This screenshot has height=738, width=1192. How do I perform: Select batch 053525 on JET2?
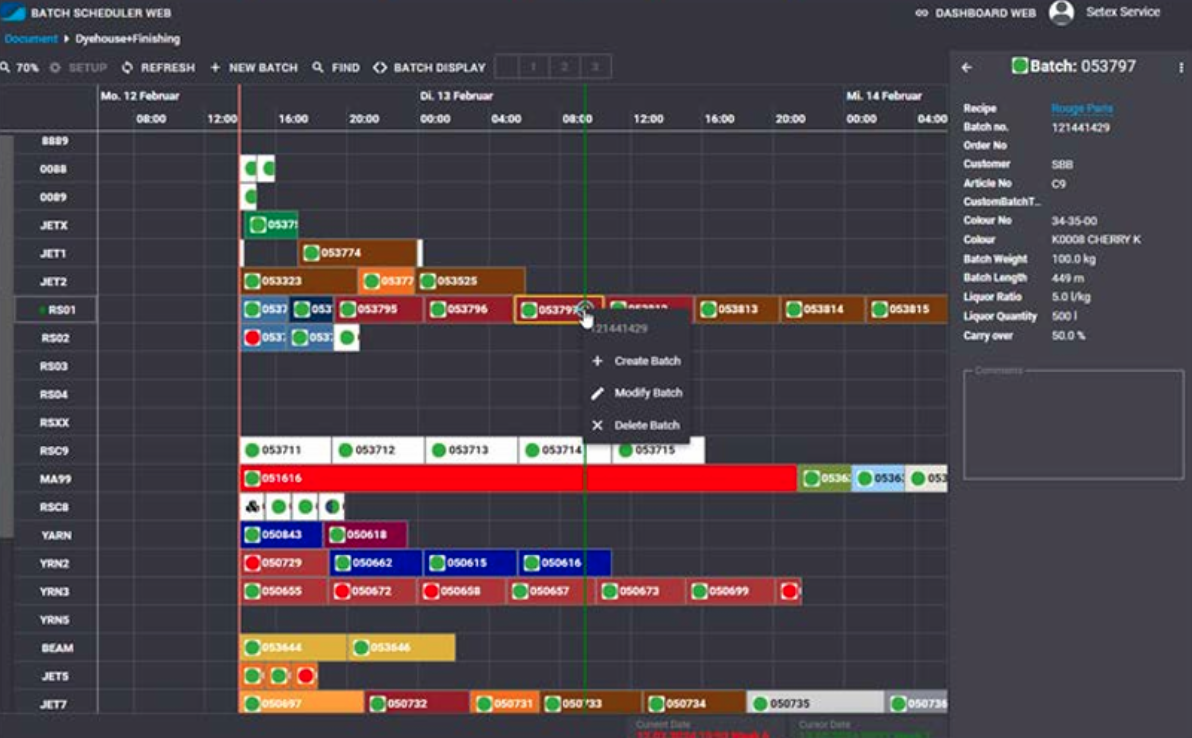pos(471,281)
